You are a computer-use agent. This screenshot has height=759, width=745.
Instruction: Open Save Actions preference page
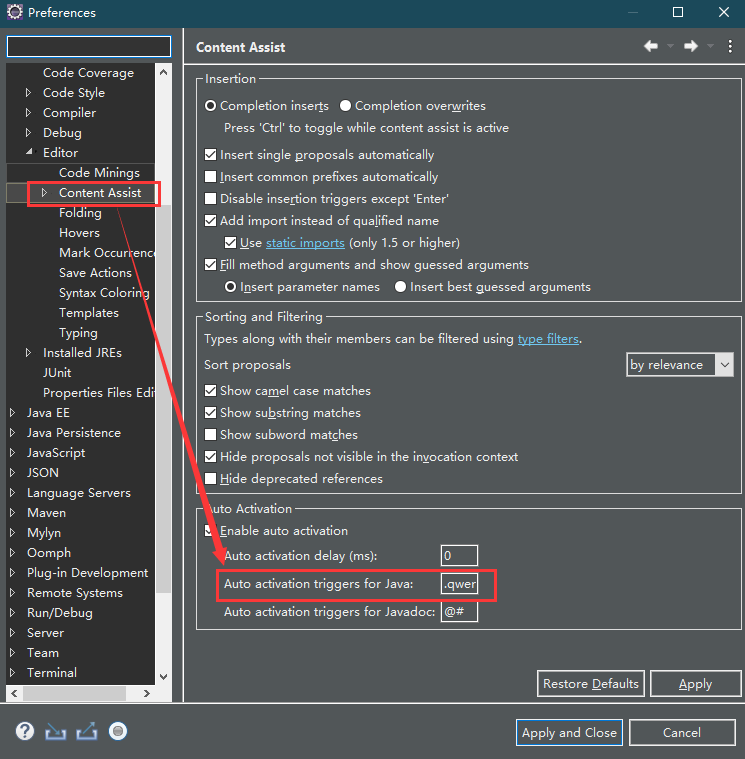point(95,273)
